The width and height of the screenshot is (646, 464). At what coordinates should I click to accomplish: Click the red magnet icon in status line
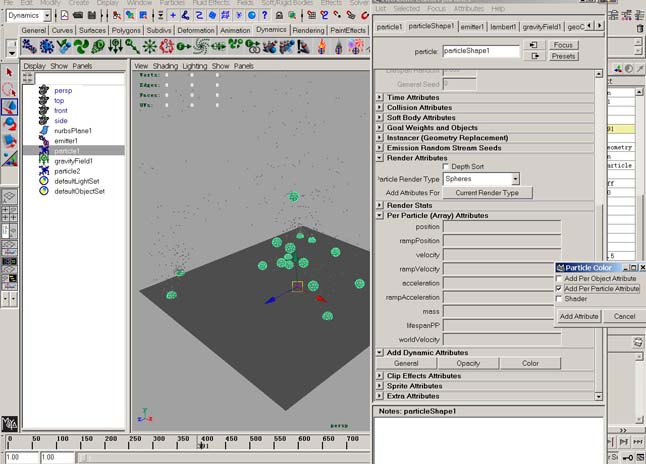coord(365,16)
